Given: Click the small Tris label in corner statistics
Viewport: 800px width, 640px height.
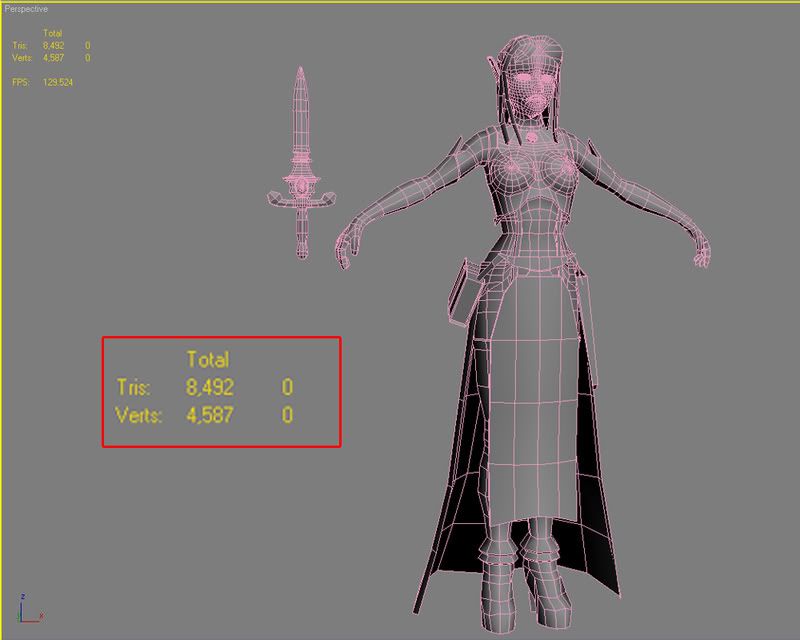Looking at the screenshot, I should click(x=20, y=46).
